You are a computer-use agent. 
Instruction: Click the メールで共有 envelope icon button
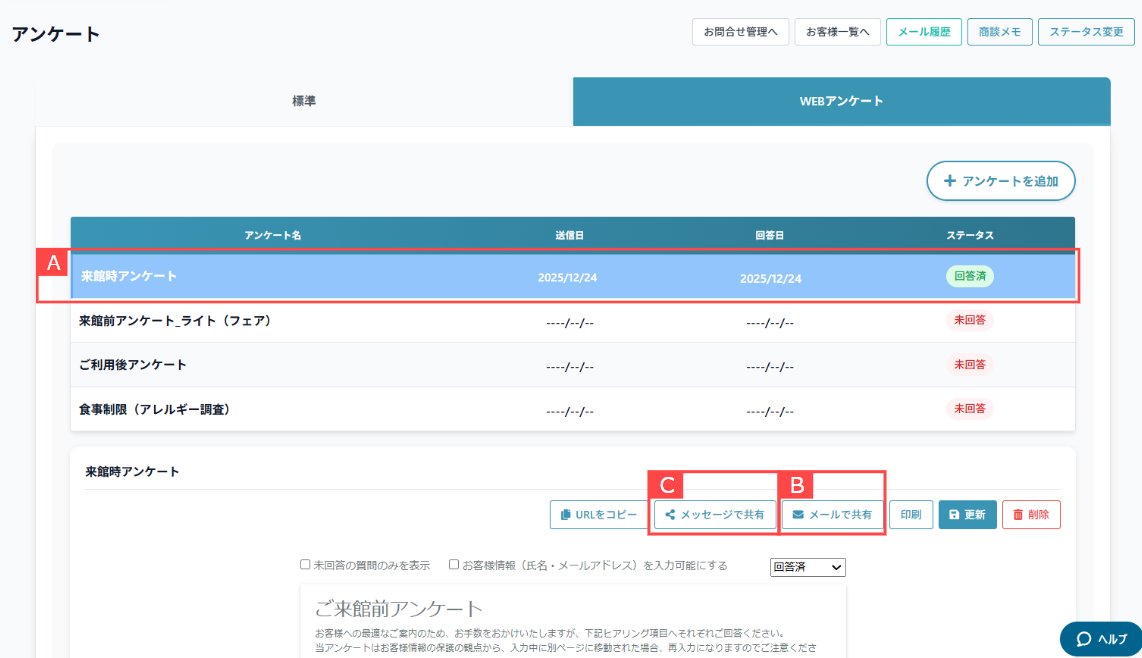point(831,515)
